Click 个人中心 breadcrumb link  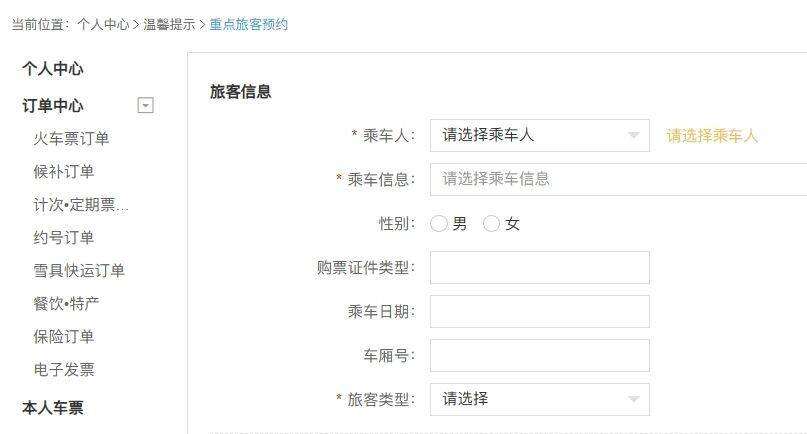point(103,24)
